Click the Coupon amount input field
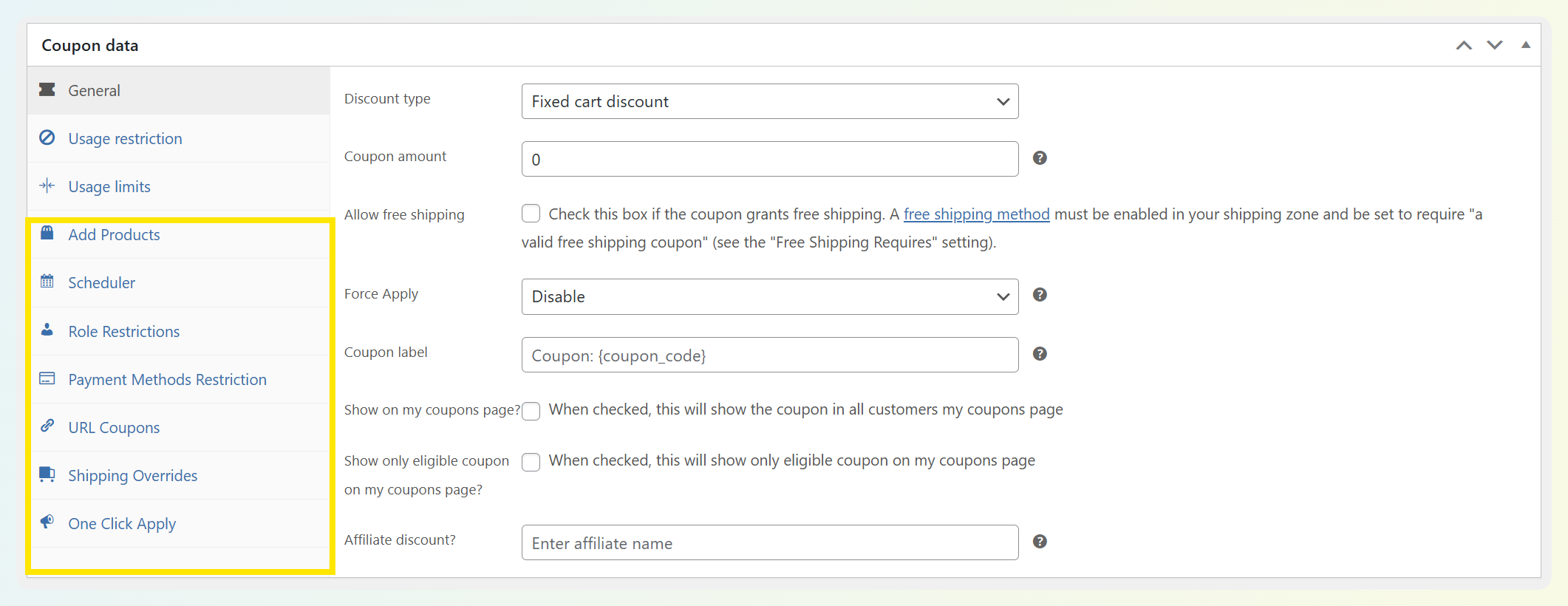Screen dimensions: 1568x606 point(769,160)
